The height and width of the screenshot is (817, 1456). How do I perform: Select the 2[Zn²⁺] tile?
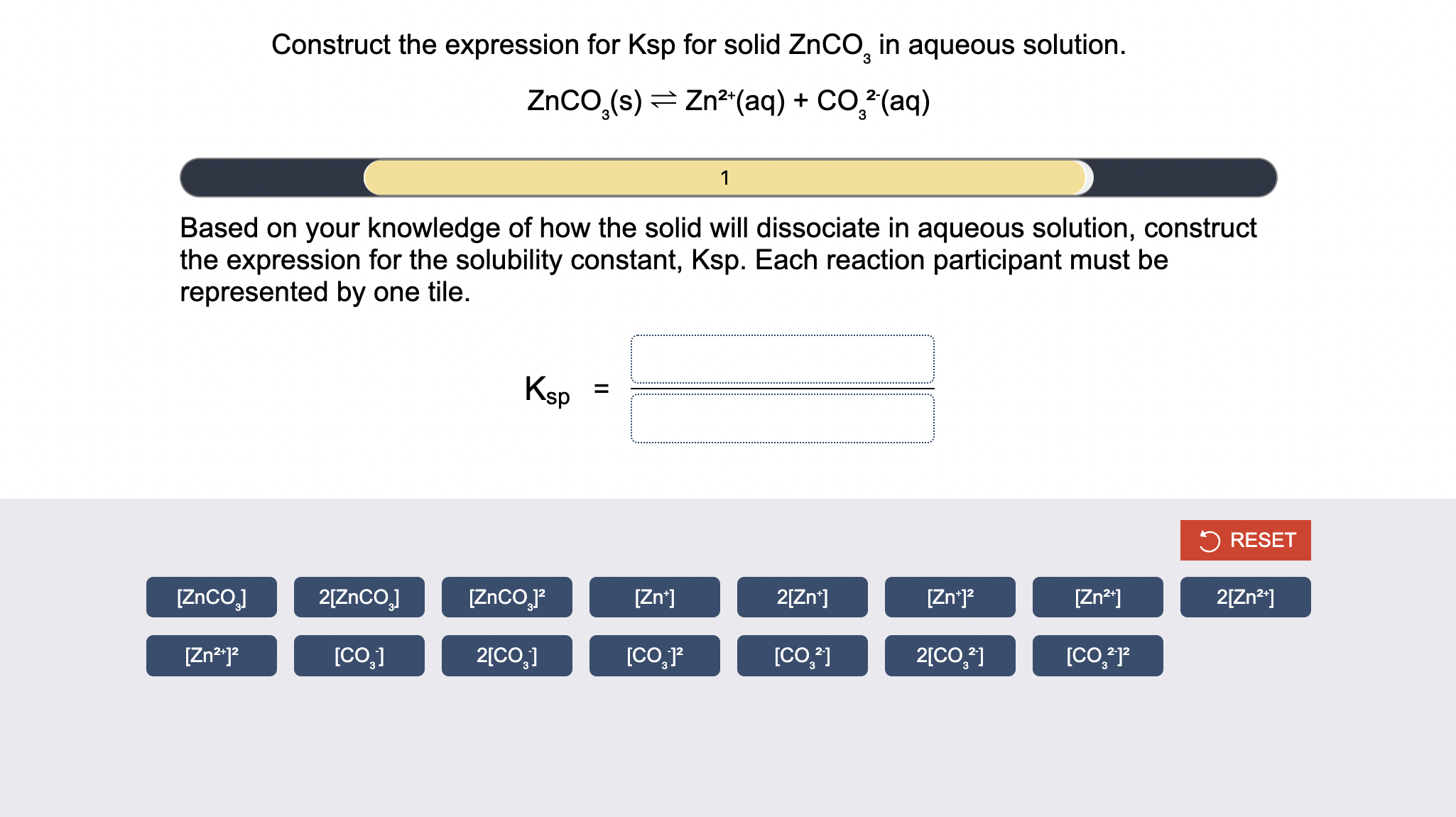tap(1245, 597)
